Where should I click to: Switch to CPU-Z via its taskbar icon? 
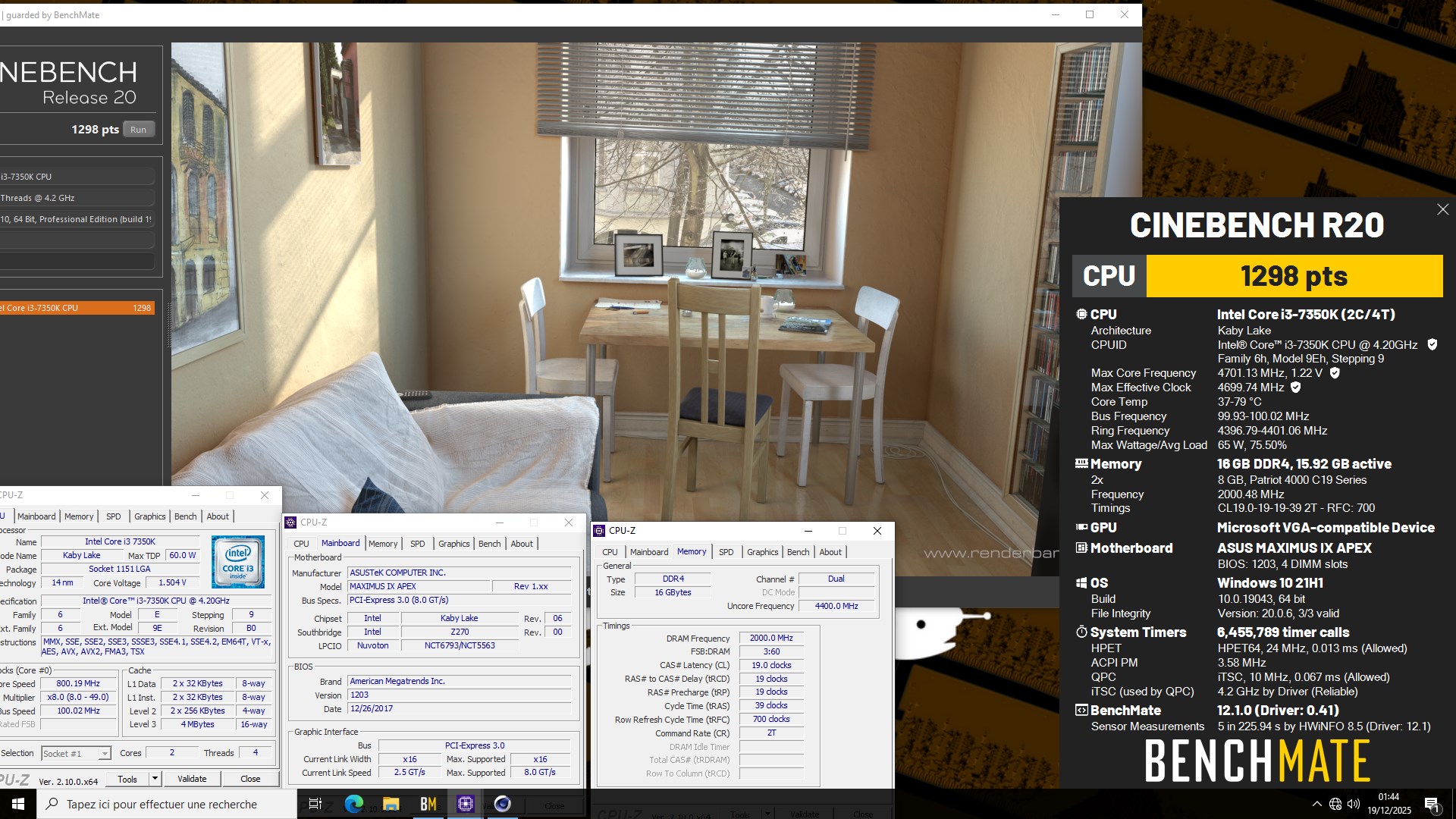466,804
